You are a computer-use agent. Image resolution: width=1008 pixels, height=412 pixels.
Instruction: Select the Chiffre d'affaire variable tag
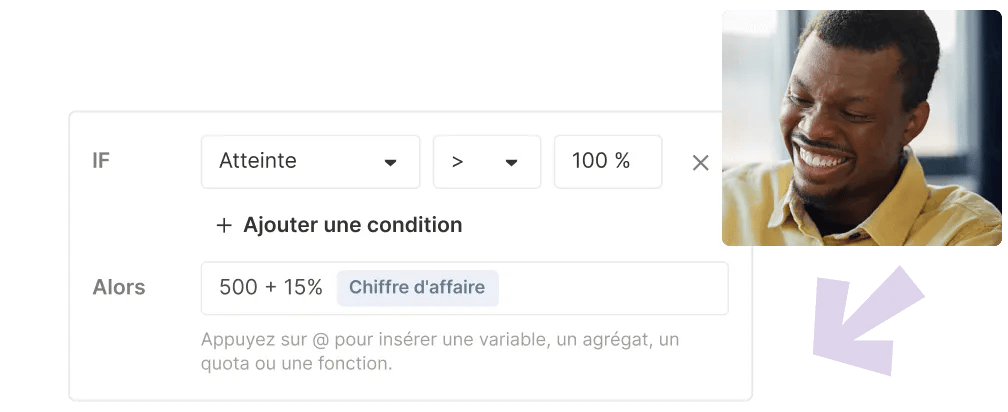pyautogui.click(x=417, y=287)
